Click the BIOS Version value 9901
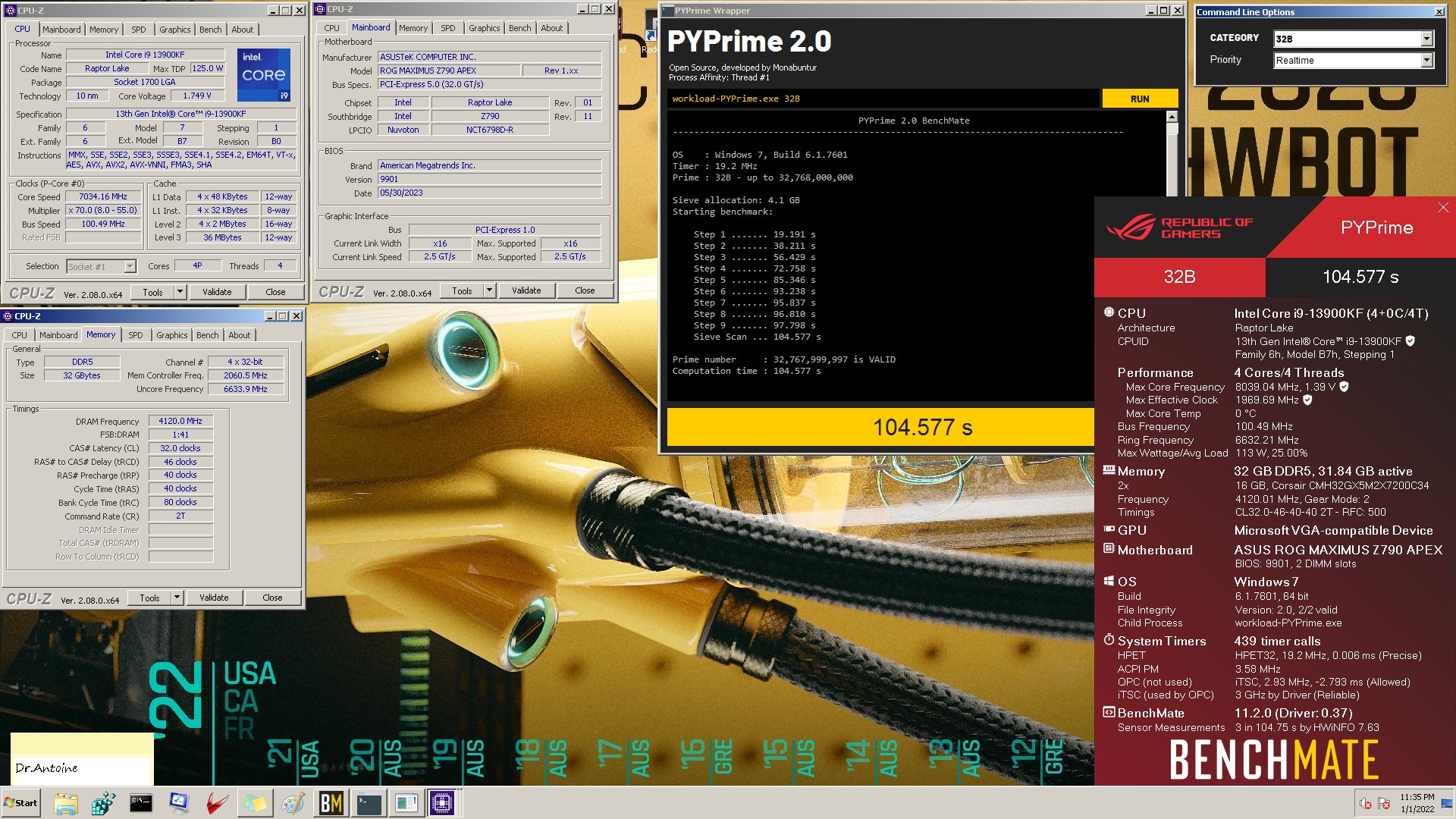Screen dimensions: 1456x819 pyautogui.click(x=490, y=179)
